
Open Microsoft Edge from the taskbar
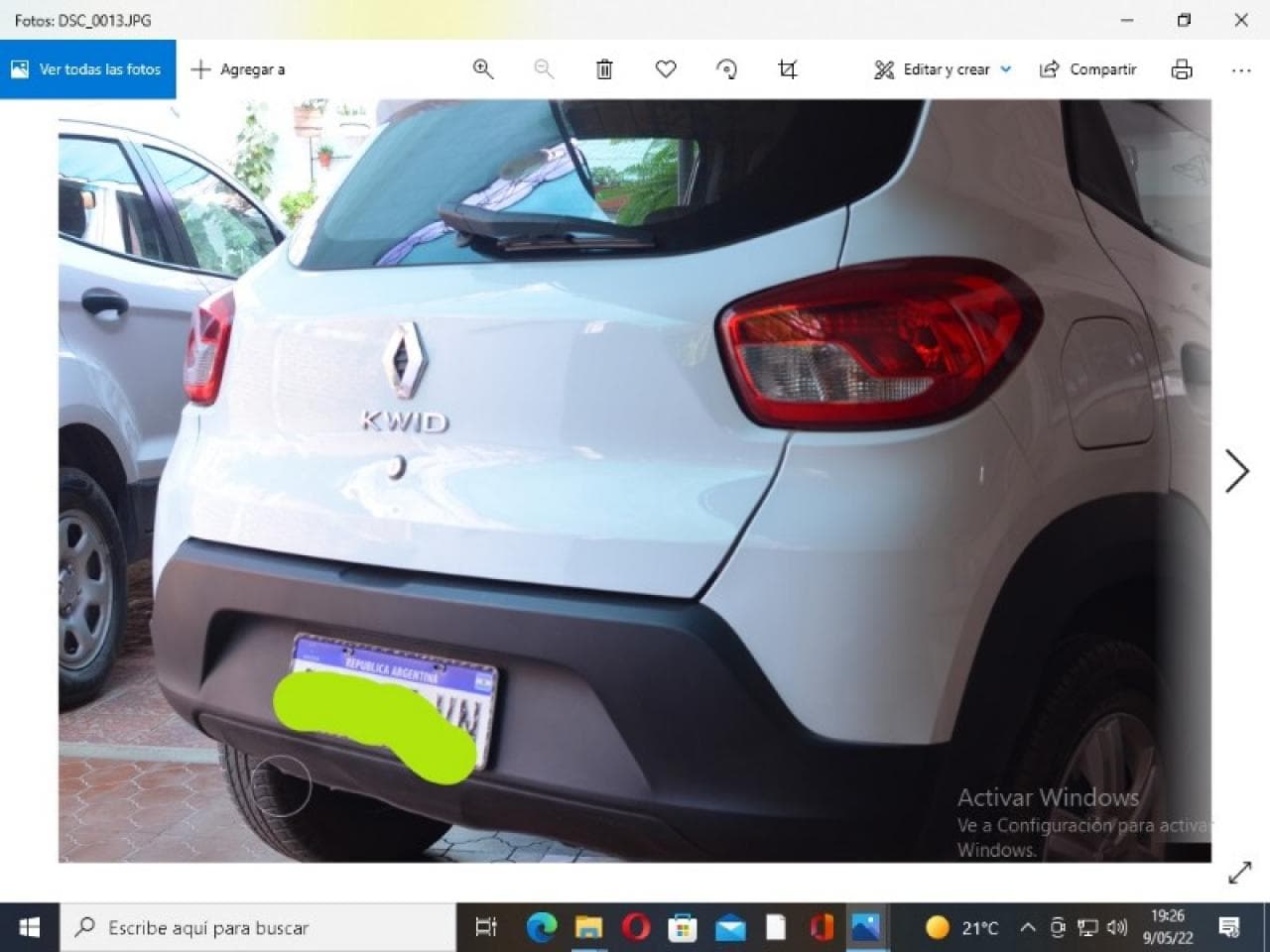coord(541,928)
